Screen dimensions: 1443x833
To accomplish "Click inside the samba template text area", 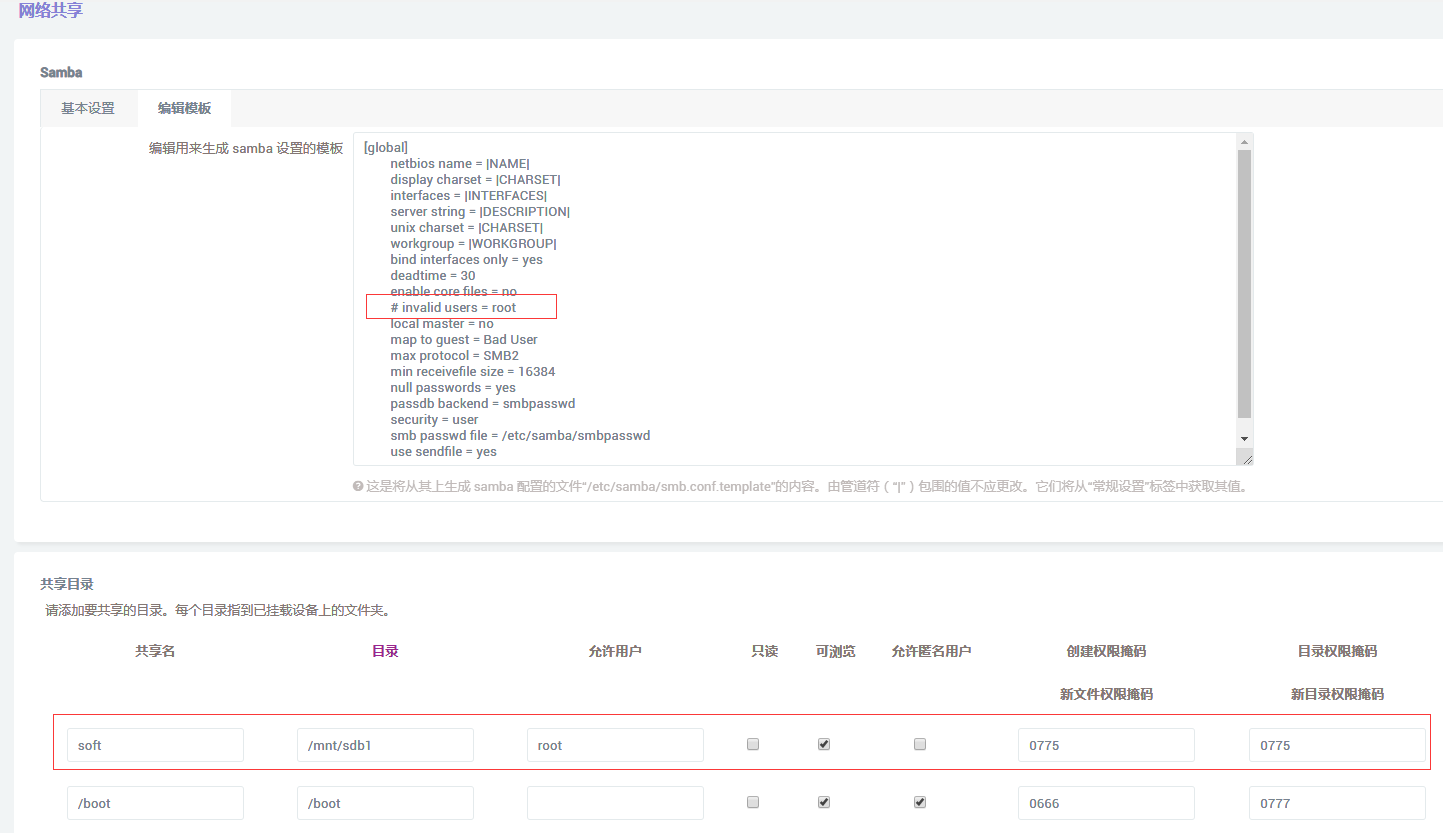I will click(x=800, y=299).
